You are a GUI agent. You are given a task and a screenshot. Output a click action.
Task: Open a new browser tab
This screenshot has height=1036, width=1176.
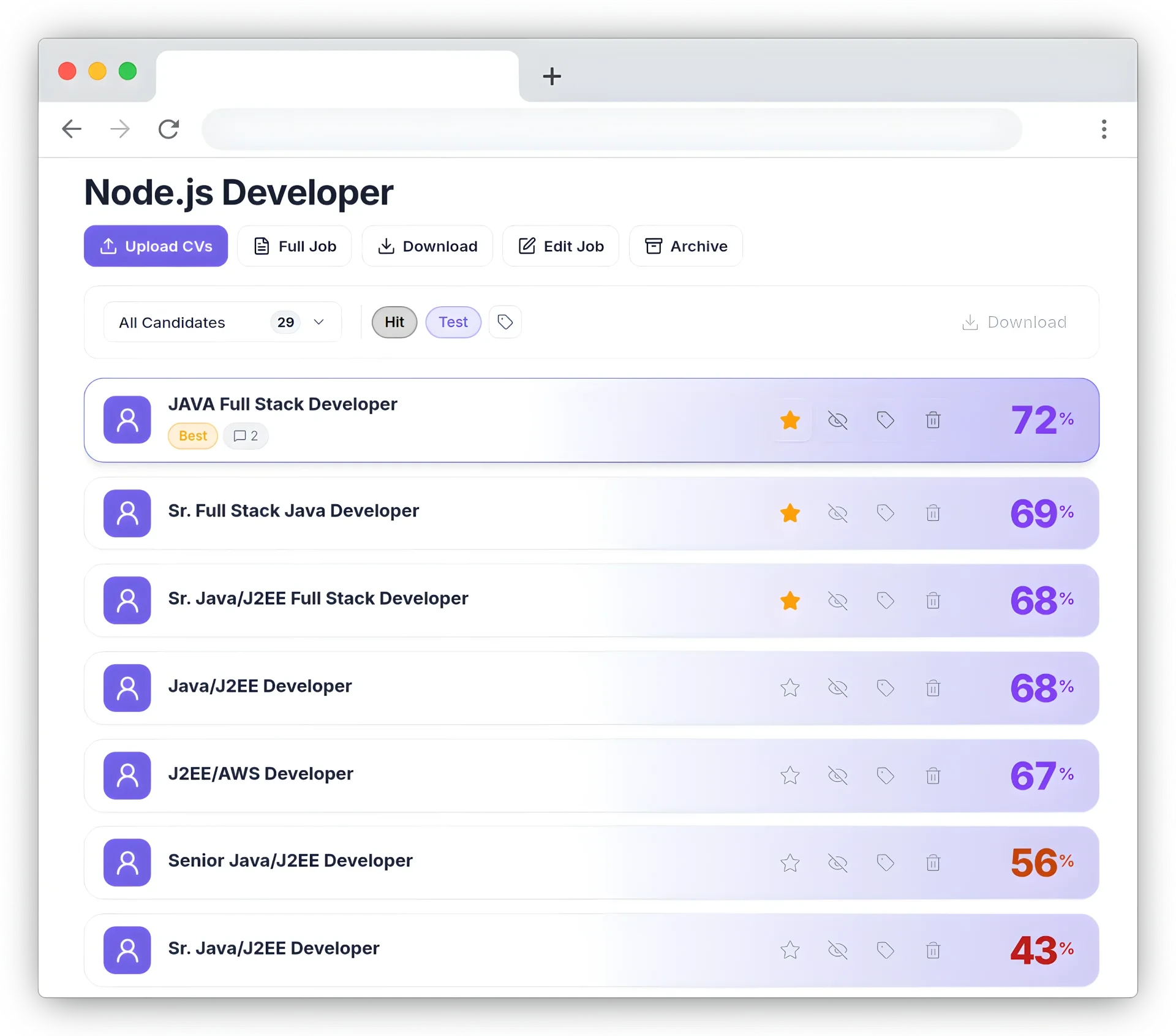(552, 77)
